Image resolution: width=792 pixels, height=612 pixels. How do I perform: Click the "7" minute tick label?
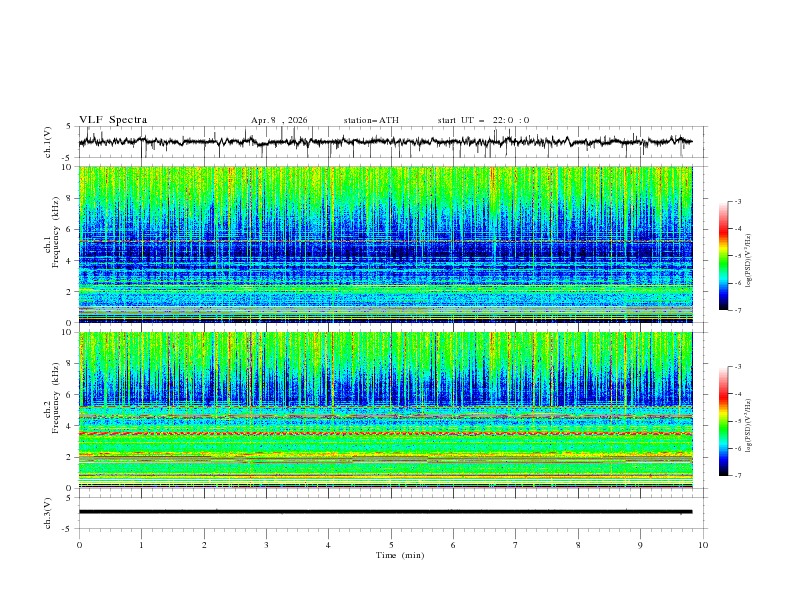pyautogui.click(x=516, y=545)
